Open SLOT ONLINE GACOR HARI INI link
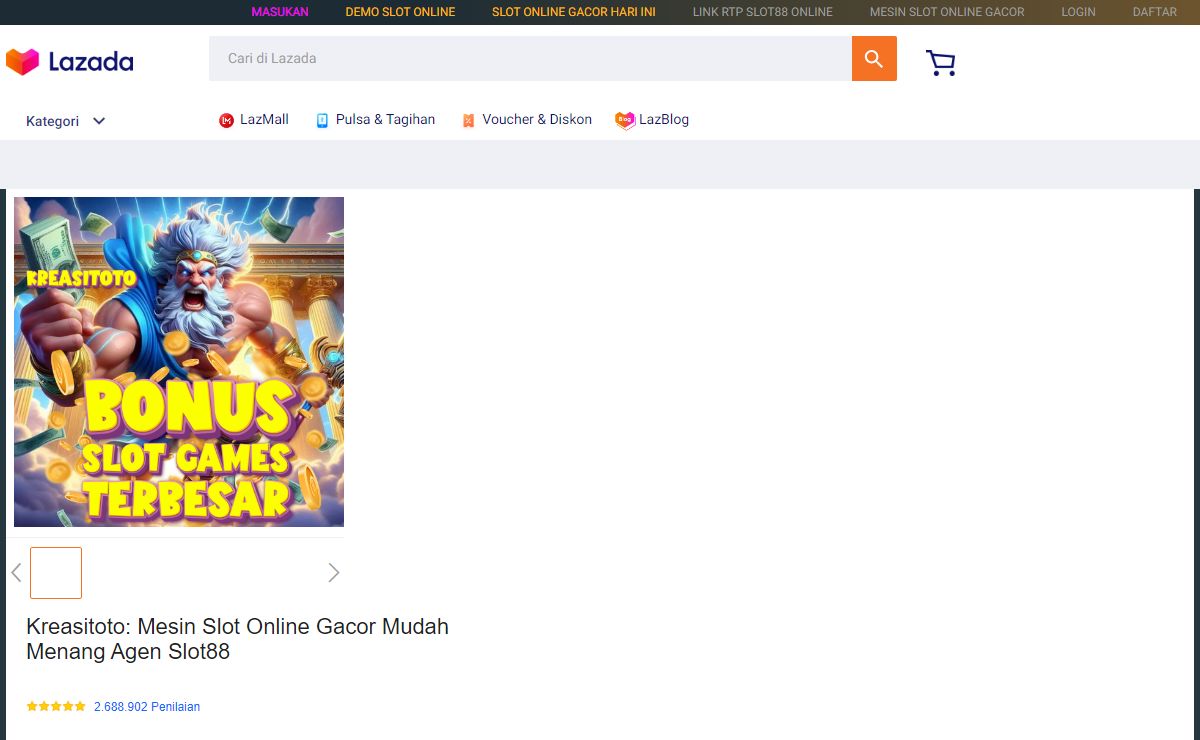Viewport: 1200px width, 740px height. coord(574,12)
